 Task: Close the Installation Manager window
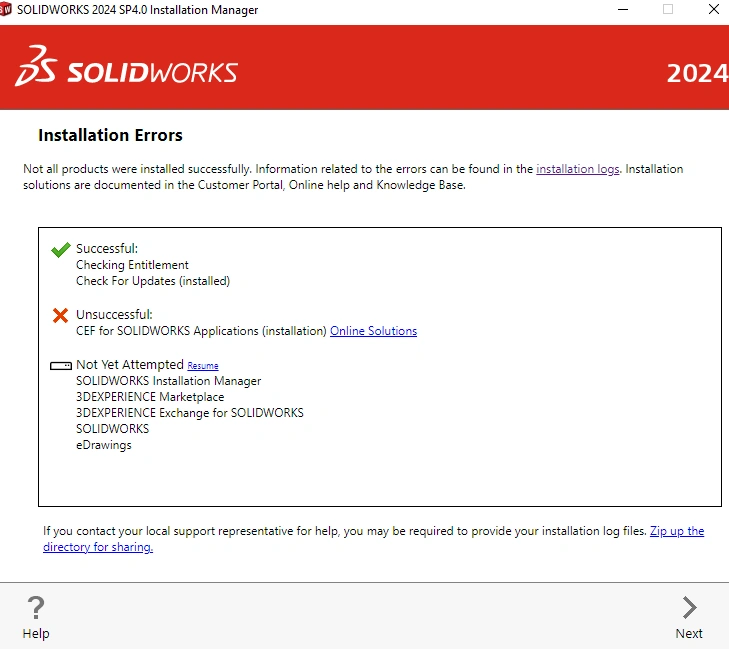[x=714, y=10]
